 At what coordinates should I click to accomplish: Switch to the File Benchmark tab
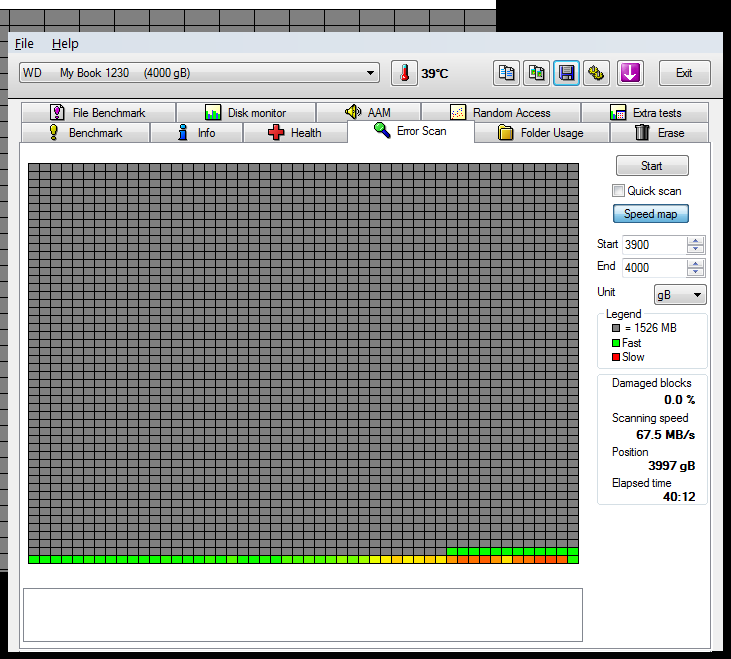(98, 112)
